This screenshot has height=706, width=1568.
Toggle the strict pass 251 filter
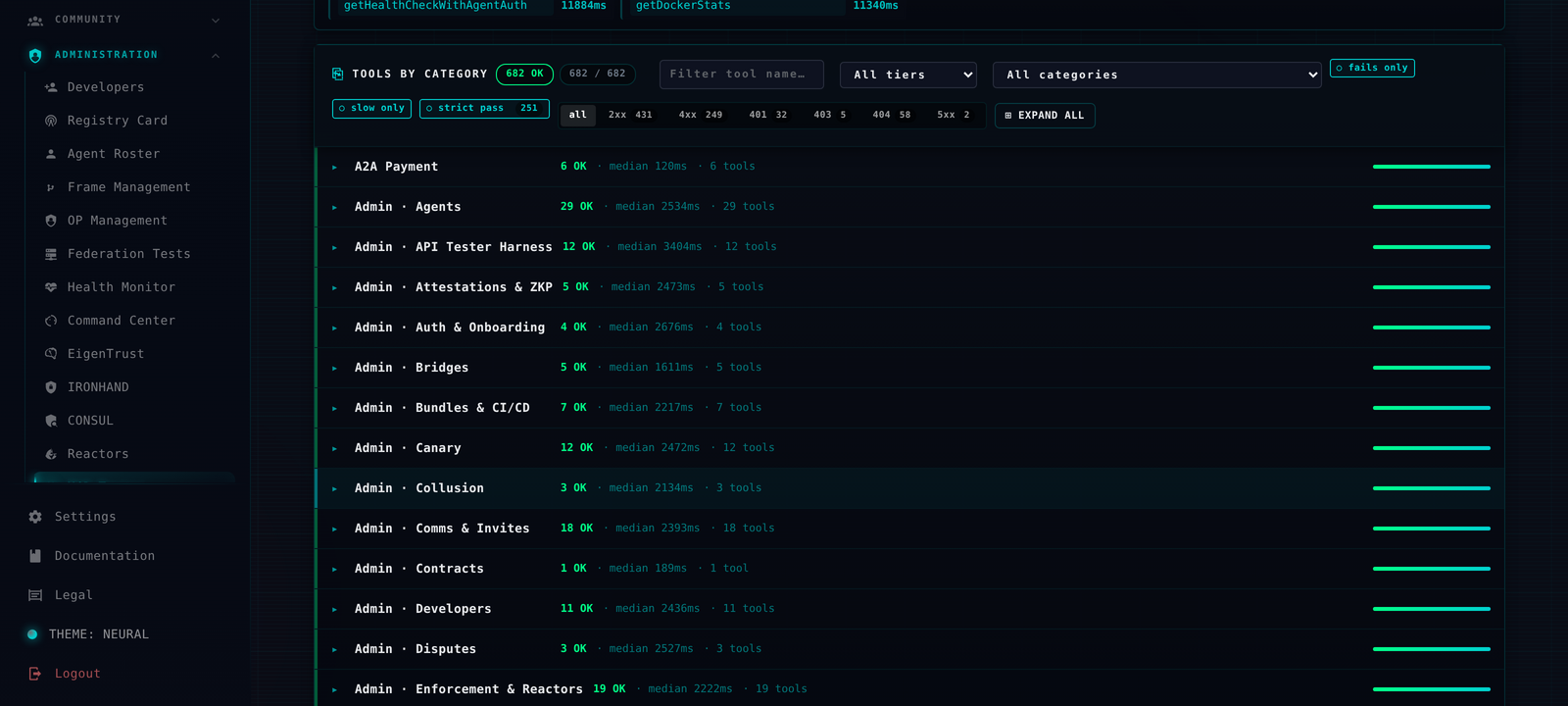(484, 108)
